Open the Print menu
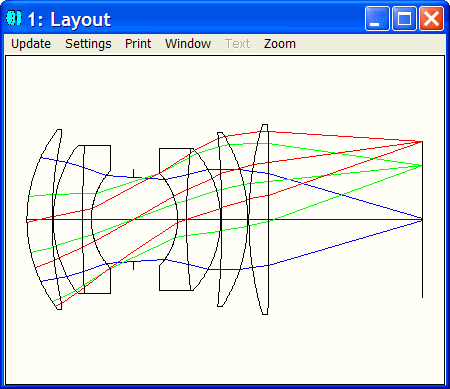The width and height of the screenshot is (450, 389). coord(138,44)
